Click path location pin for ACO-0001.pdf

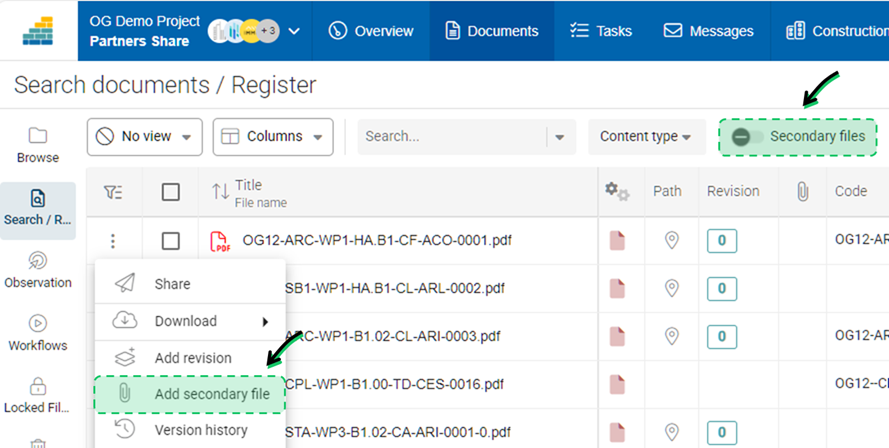pos(671,240)
